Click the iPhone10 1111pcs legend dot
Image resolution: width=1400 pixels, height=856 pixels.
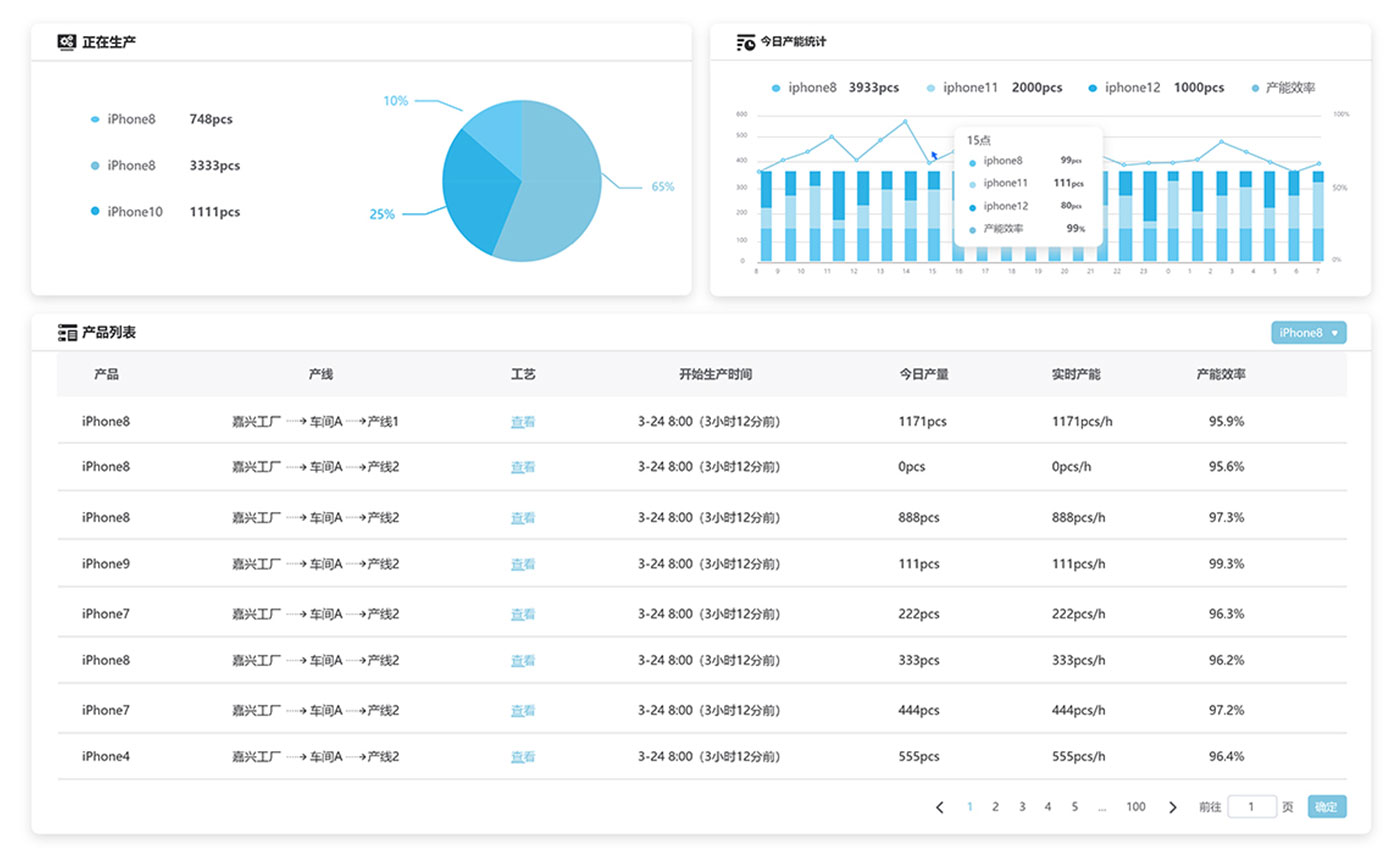pos(95,212)
